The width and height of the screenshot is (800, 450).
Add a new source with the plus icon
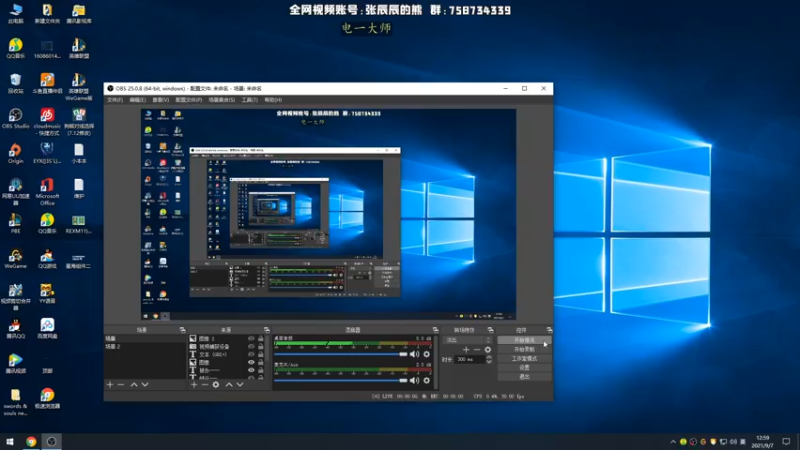point(194,385)
